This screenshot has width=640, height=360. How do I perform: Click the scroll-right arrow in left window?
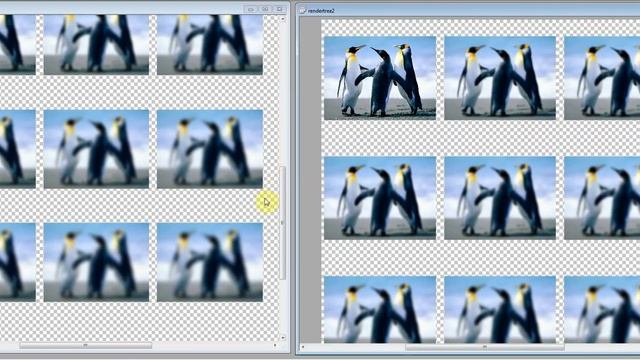pos(275,346)
